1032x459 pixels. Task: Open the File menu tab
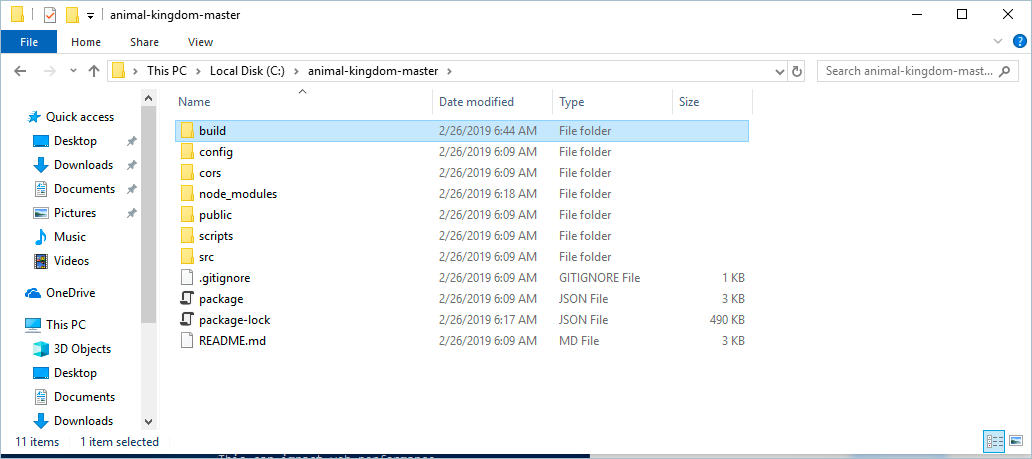coord(29,42)
